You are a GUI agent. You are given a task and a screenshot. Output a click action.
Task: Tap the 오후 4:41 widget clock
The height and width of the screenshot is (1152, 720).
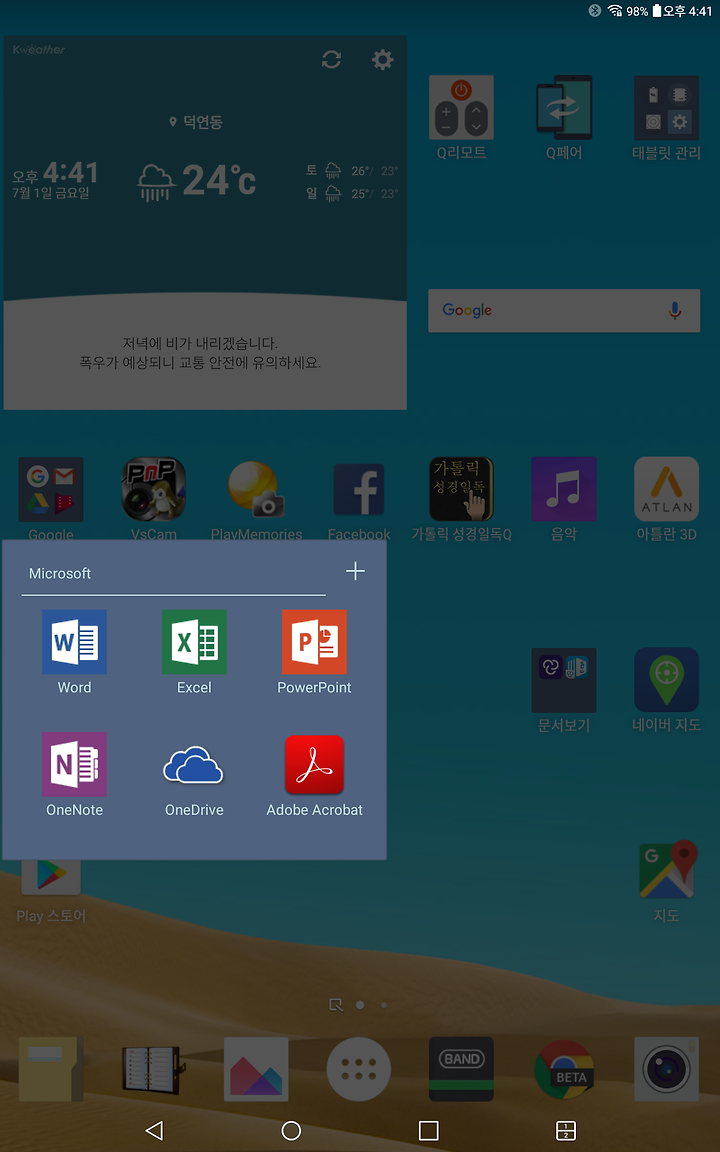pos(55,173)
